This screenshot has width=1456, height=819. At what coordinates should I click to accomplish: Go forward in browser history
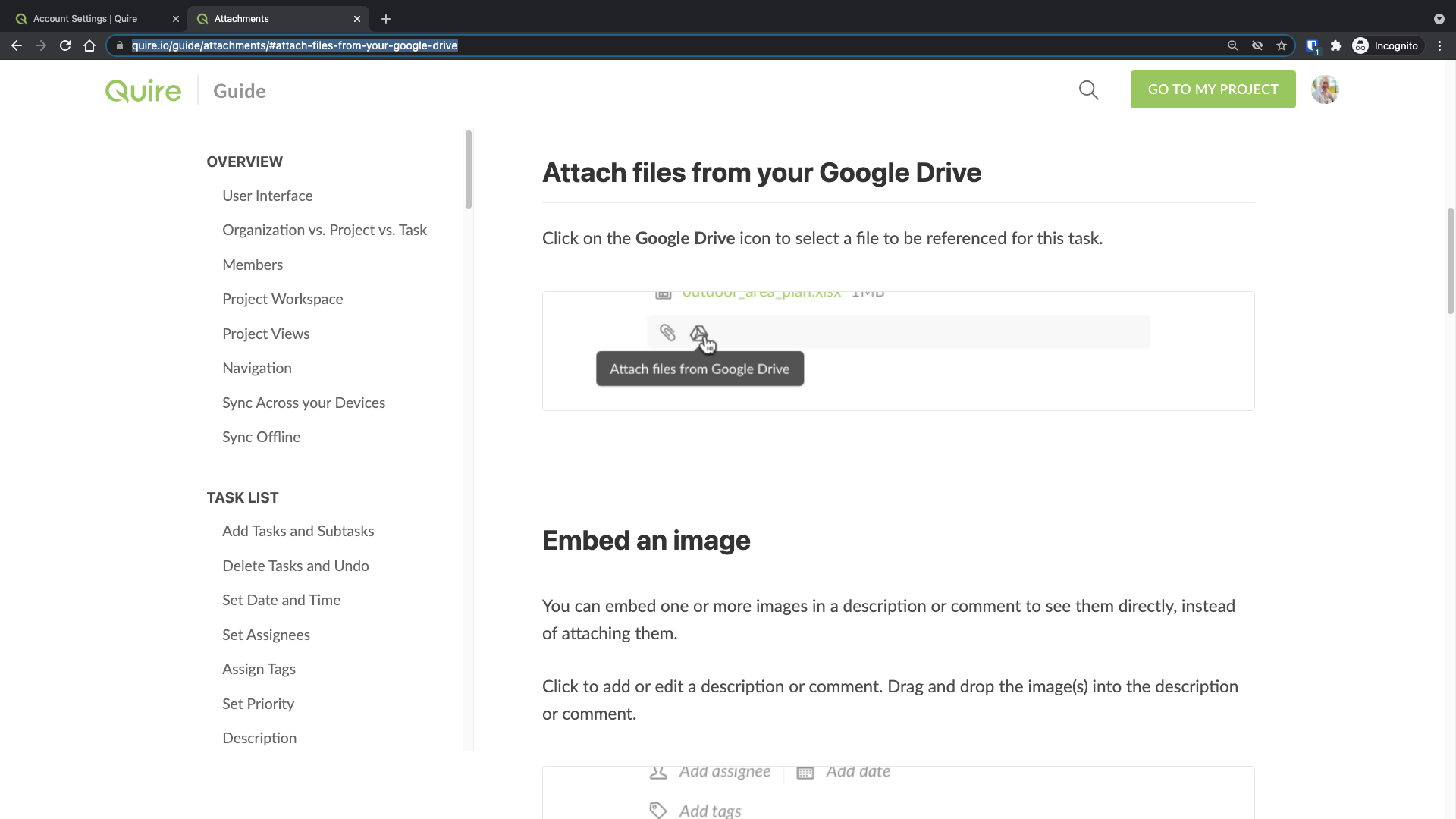[x=41, y=45]
